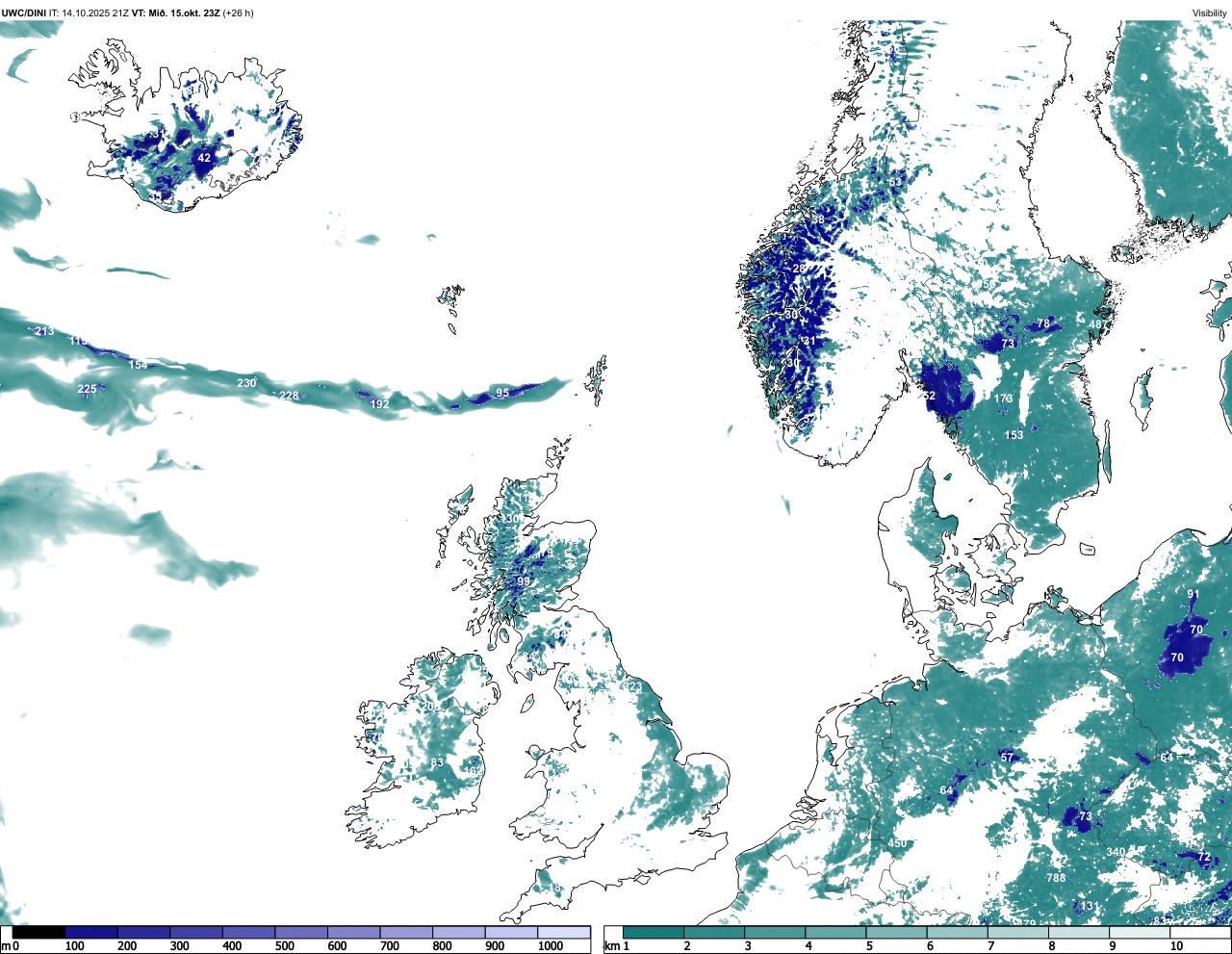Click the 500 tick on metre scale

(284, 947)
